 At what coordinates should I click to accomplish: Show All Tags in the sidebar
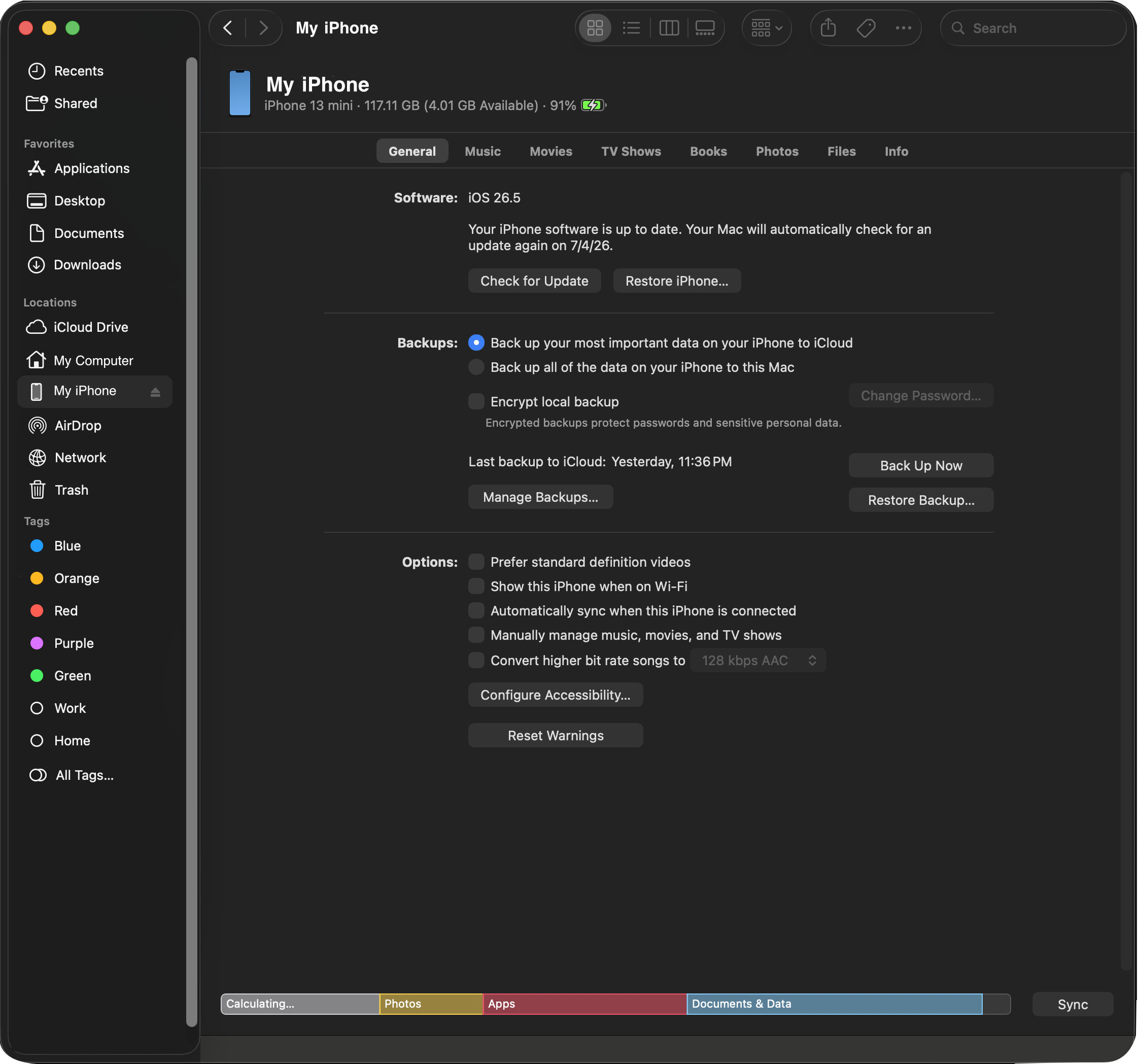click(x=95, y=775)
